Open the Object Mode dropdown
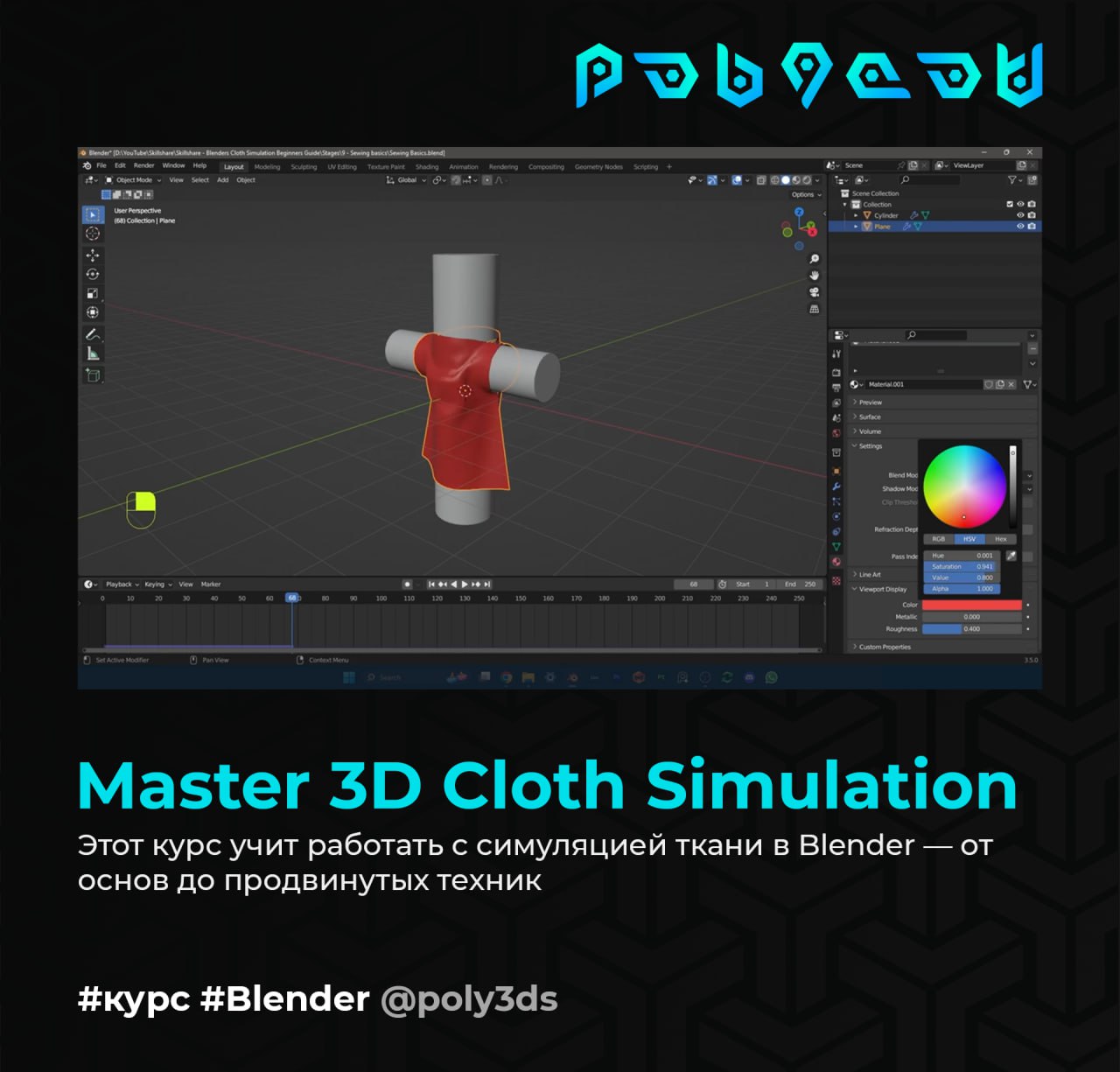This screenshot has height=1072, width=1120. click(x=134, y=180)
